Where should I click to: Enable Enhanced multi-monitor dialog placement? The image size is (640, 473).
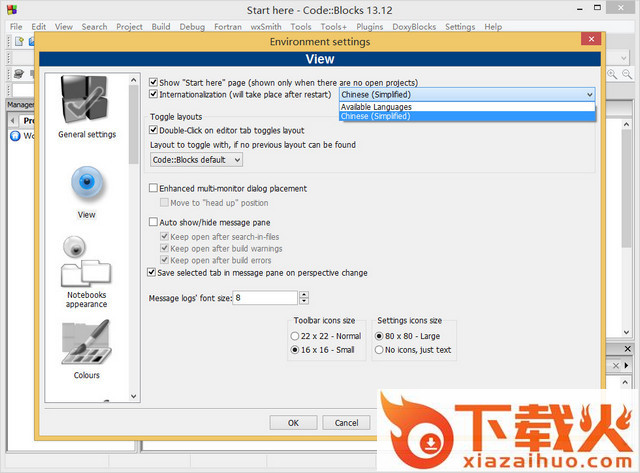tap(153, 188)
